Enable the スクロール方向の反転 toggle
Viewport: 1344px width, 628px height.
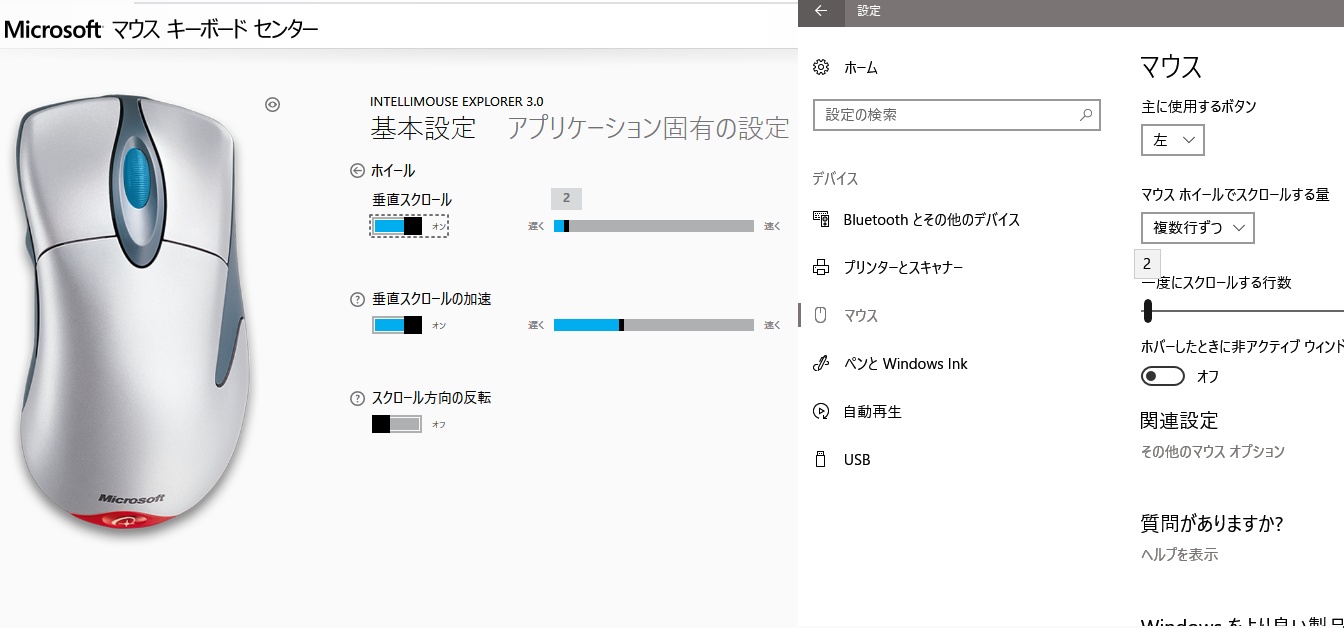click(x=397, y=424)
